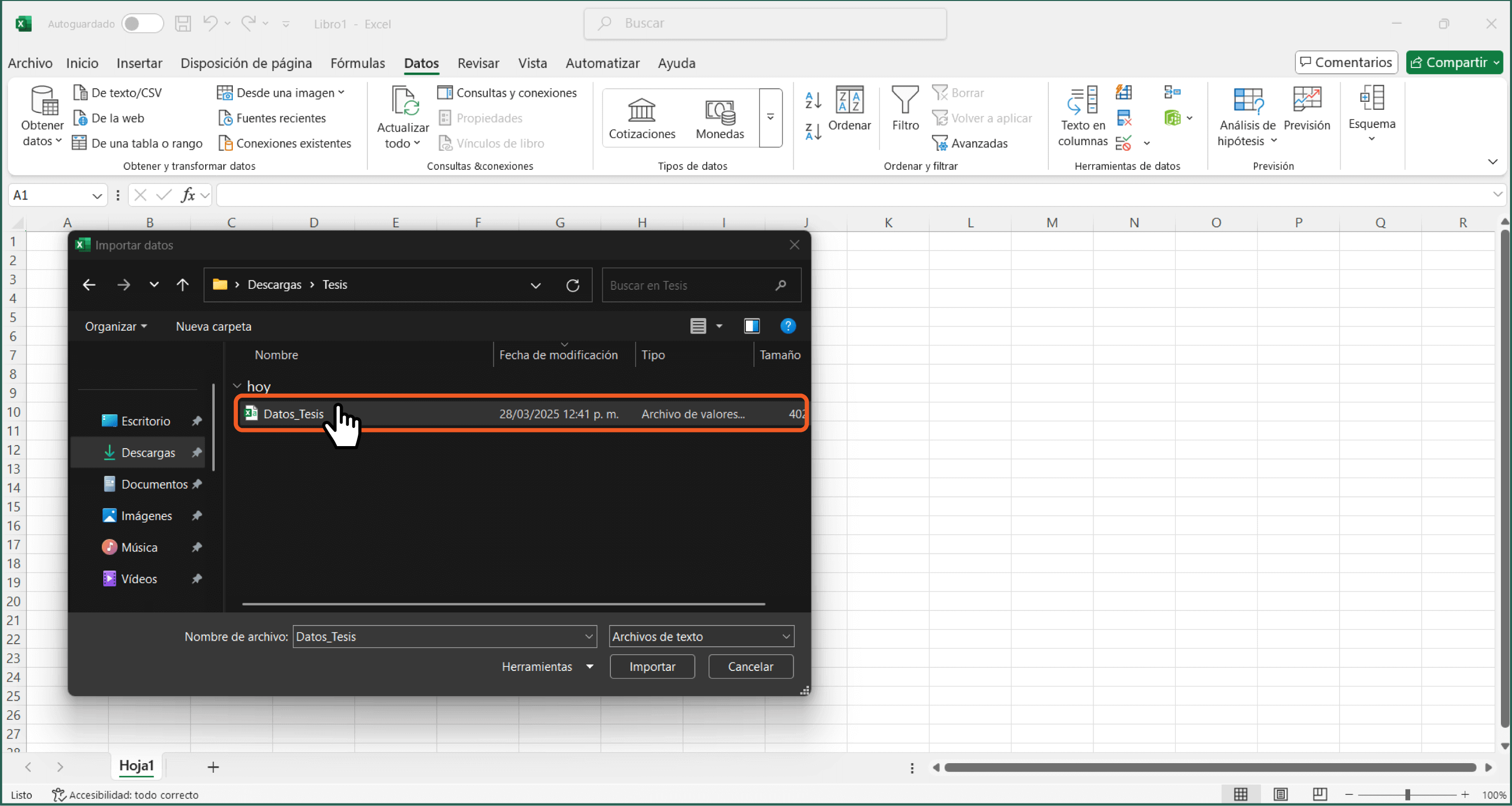Open Análisis de hipótesis menu
This screenshot has width=1512, height=806.
tap(1247, 116)
